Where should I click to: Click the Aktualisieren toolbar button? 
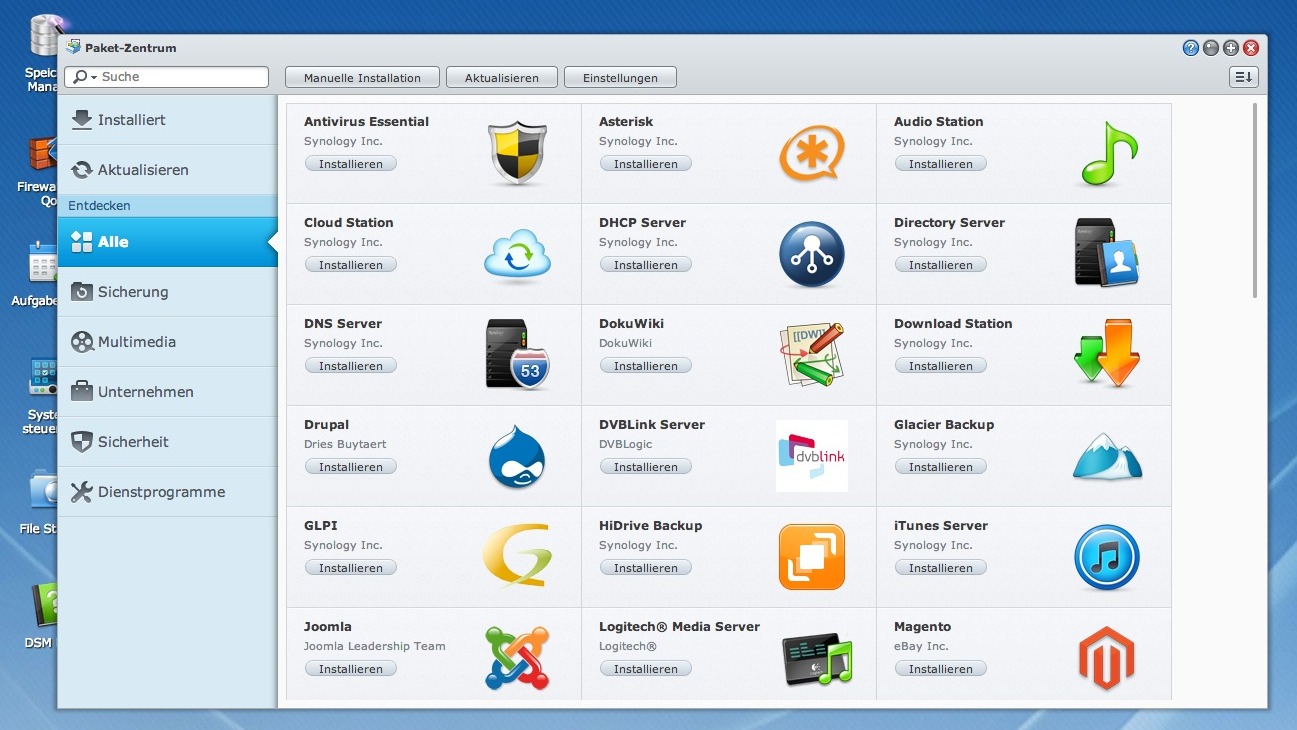coord(502,77)
